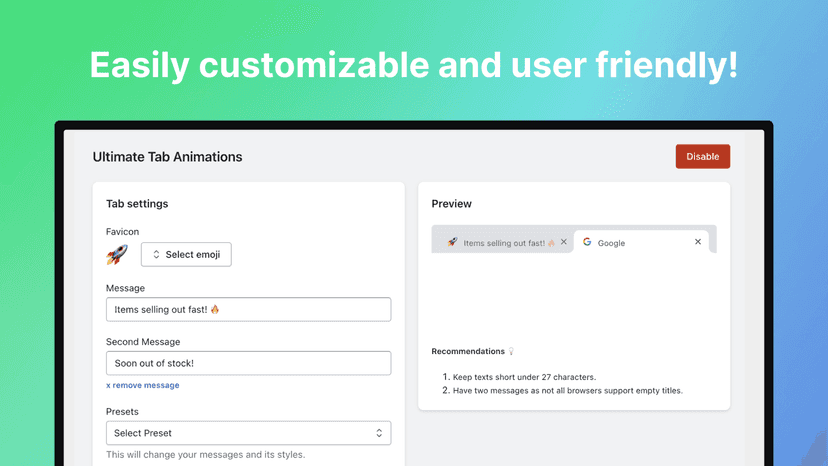
Task: Click the 'Tab settings' heading
Action: point(137,204)
